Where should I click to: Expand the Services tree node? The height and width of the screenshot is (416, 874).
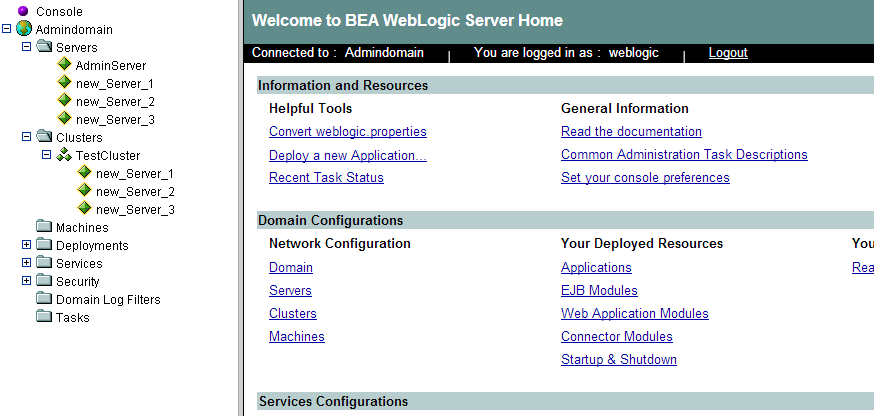(27, 263)
